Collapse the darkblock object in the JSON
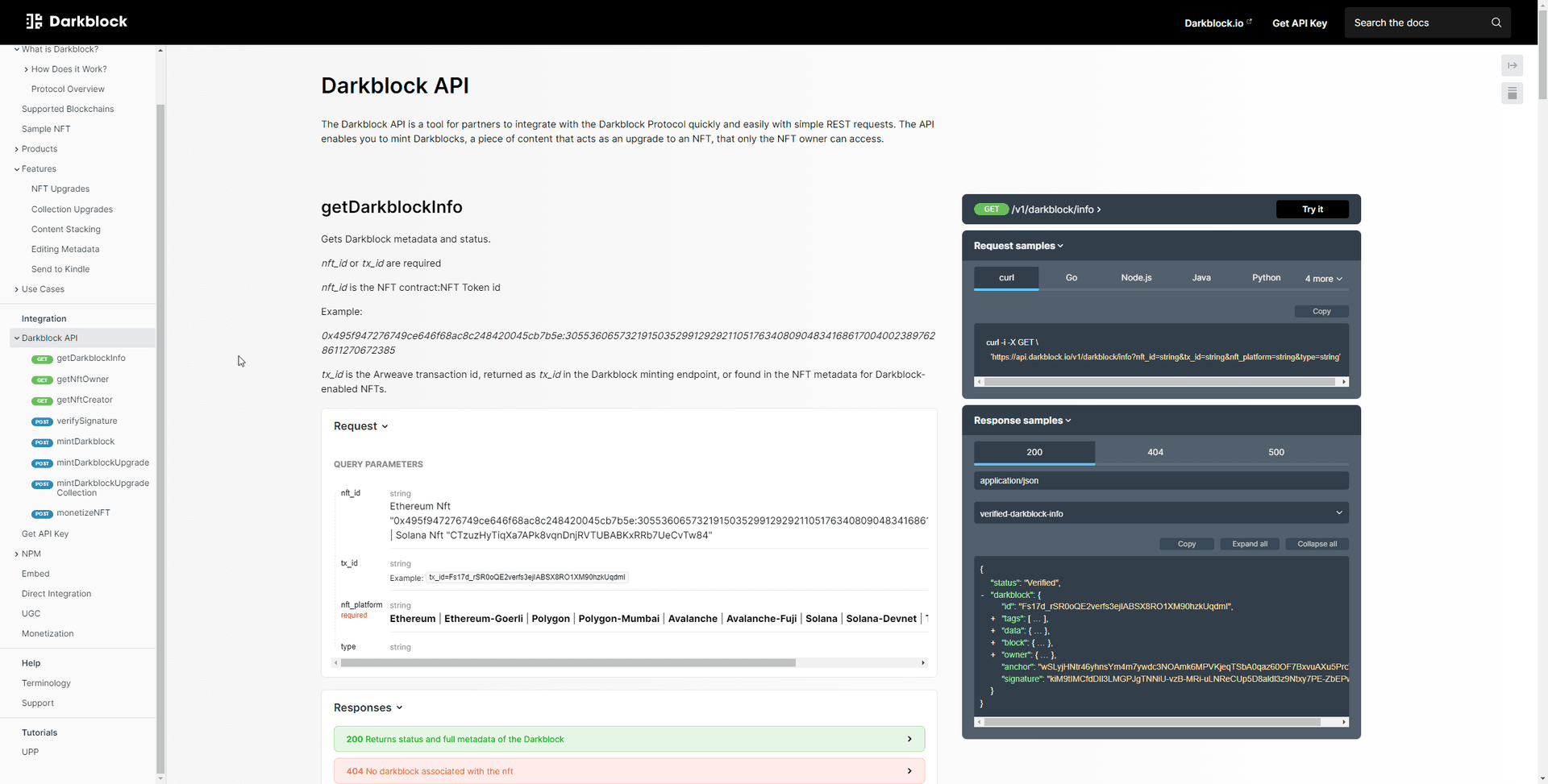Viewport: 1548px width, 784px height. pyautogui.click(x=982, y=595)
